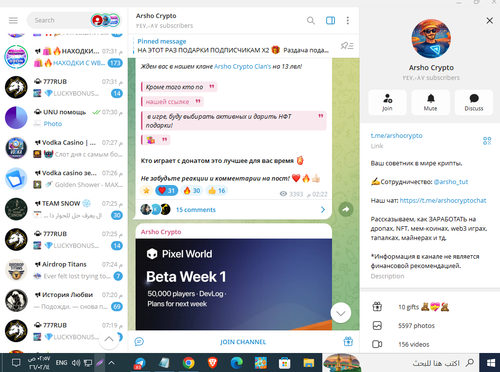The width and height of the screenshot is (500, 372).
Task: Open the notification center icon
Action: [16, 363]
